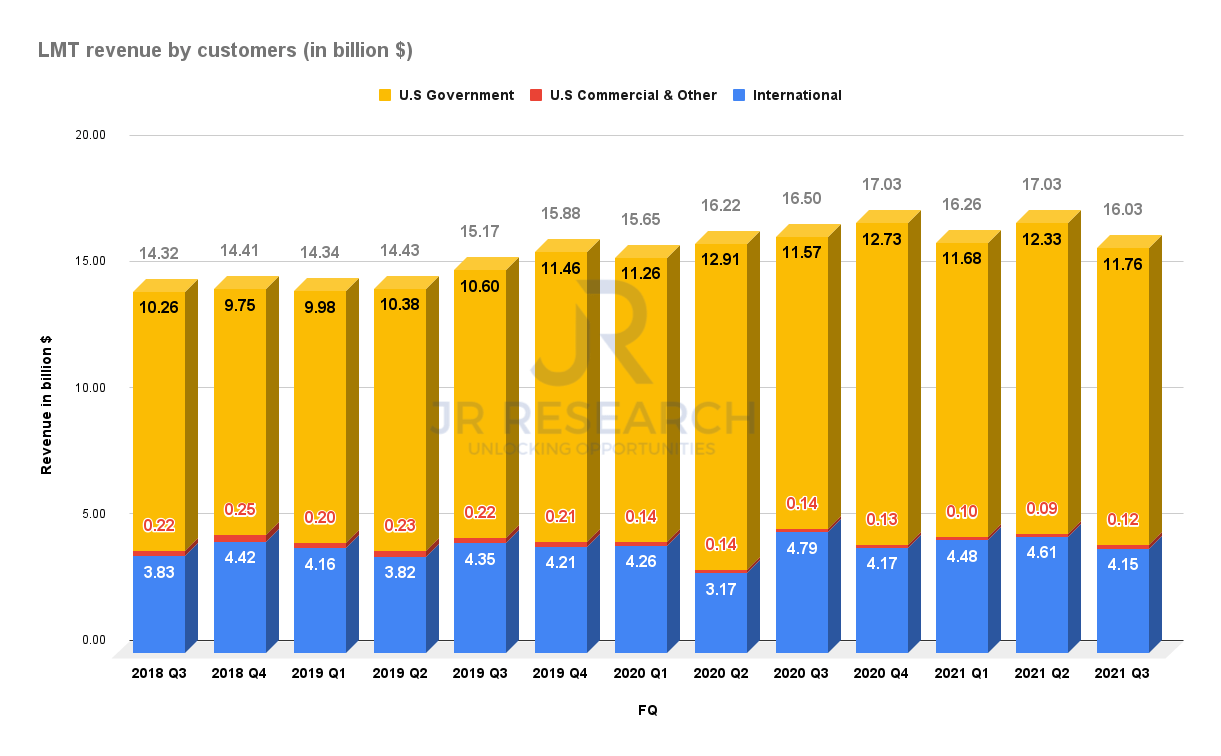Click the 17.03 total label above 2020 Q4
This screenshot has width=1221, height=756.
click(x=883, y=184)
